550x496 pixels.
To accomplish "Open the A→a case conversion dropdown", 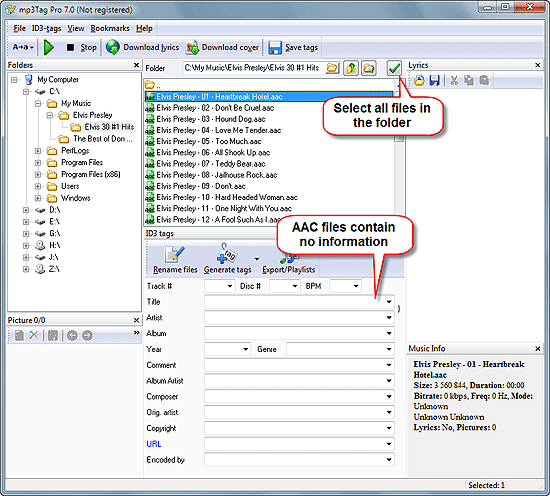I will coord(23,47).
